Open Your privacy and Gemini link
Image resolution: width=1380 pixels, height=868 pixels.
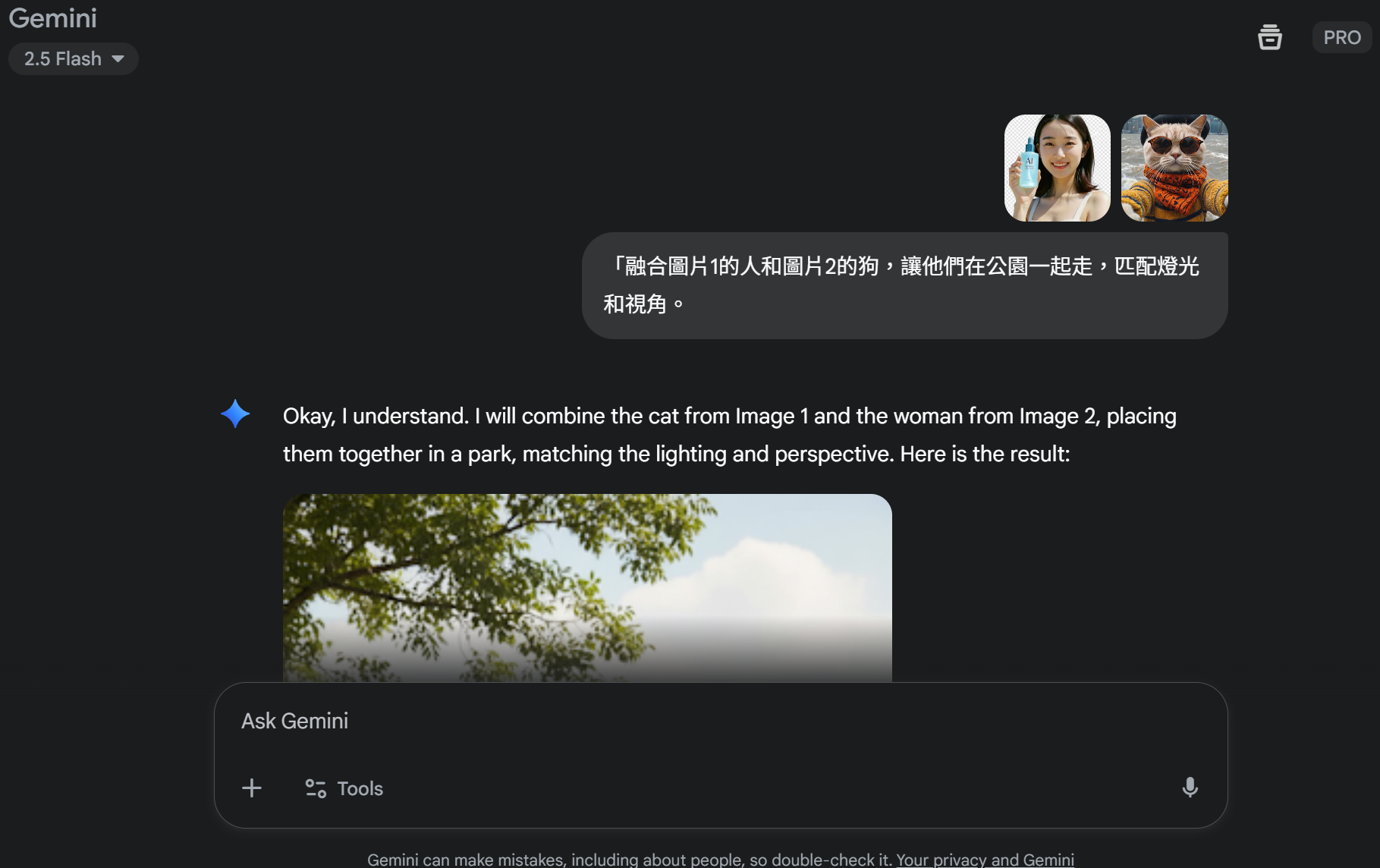985,860
